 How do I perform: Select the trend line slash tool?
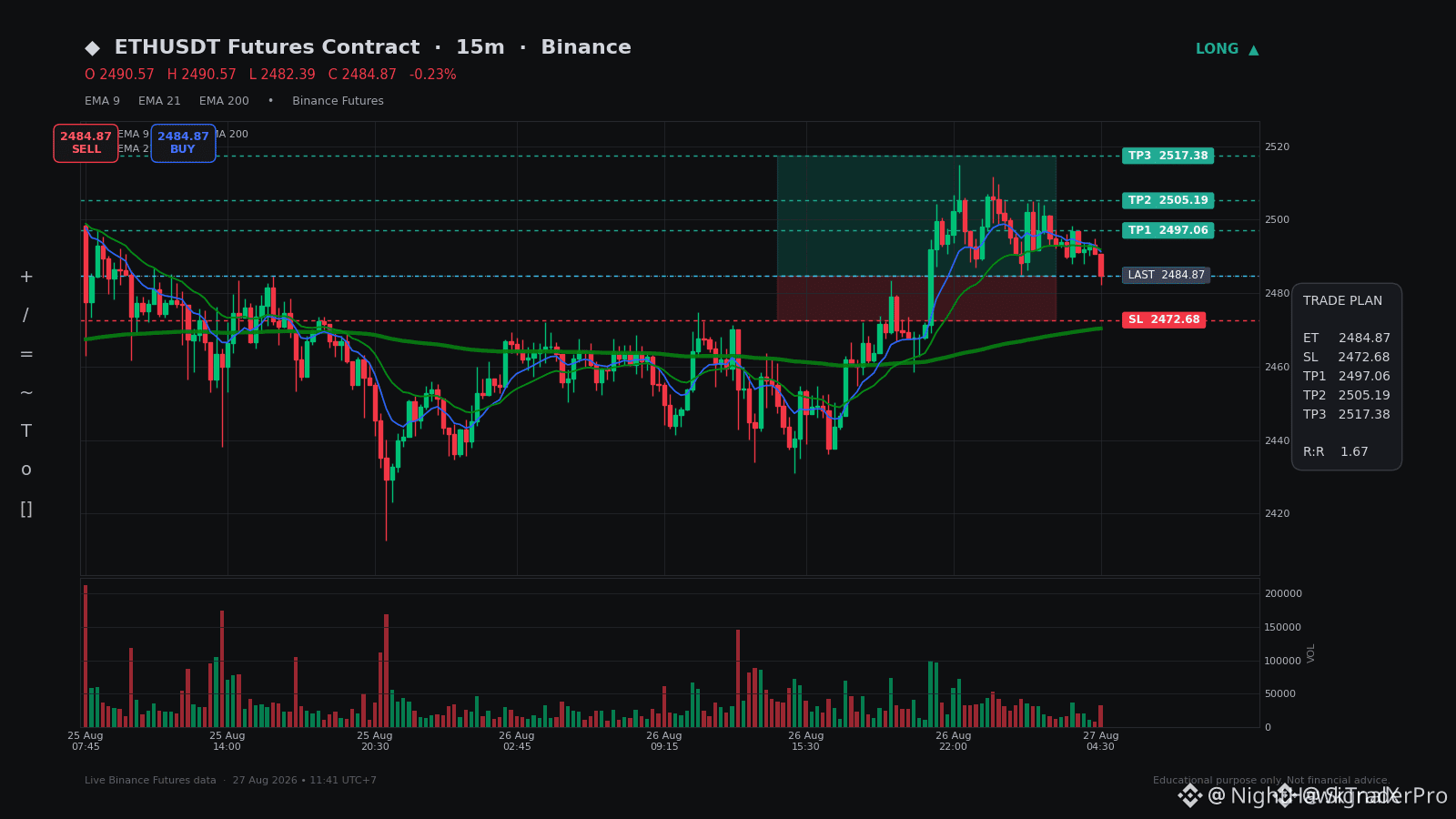click(26, 316)
